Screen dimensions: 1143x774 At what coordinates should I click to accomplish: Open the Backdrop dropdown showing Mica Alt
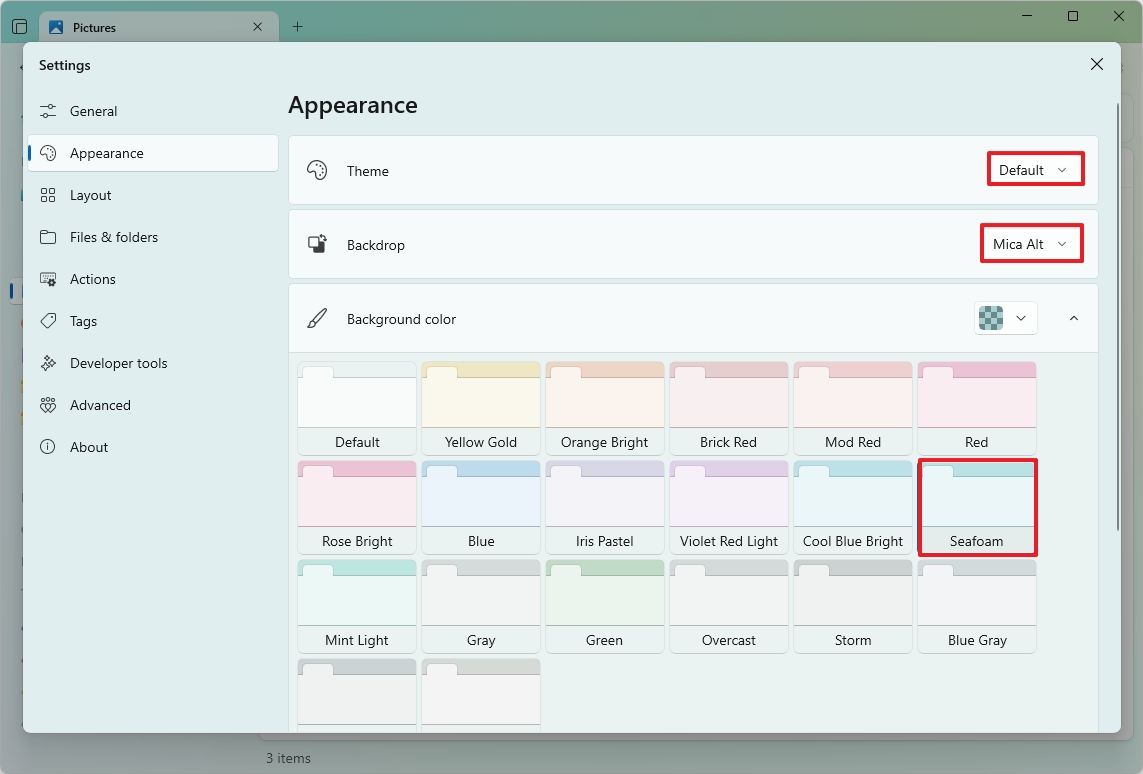(1031, 243)
